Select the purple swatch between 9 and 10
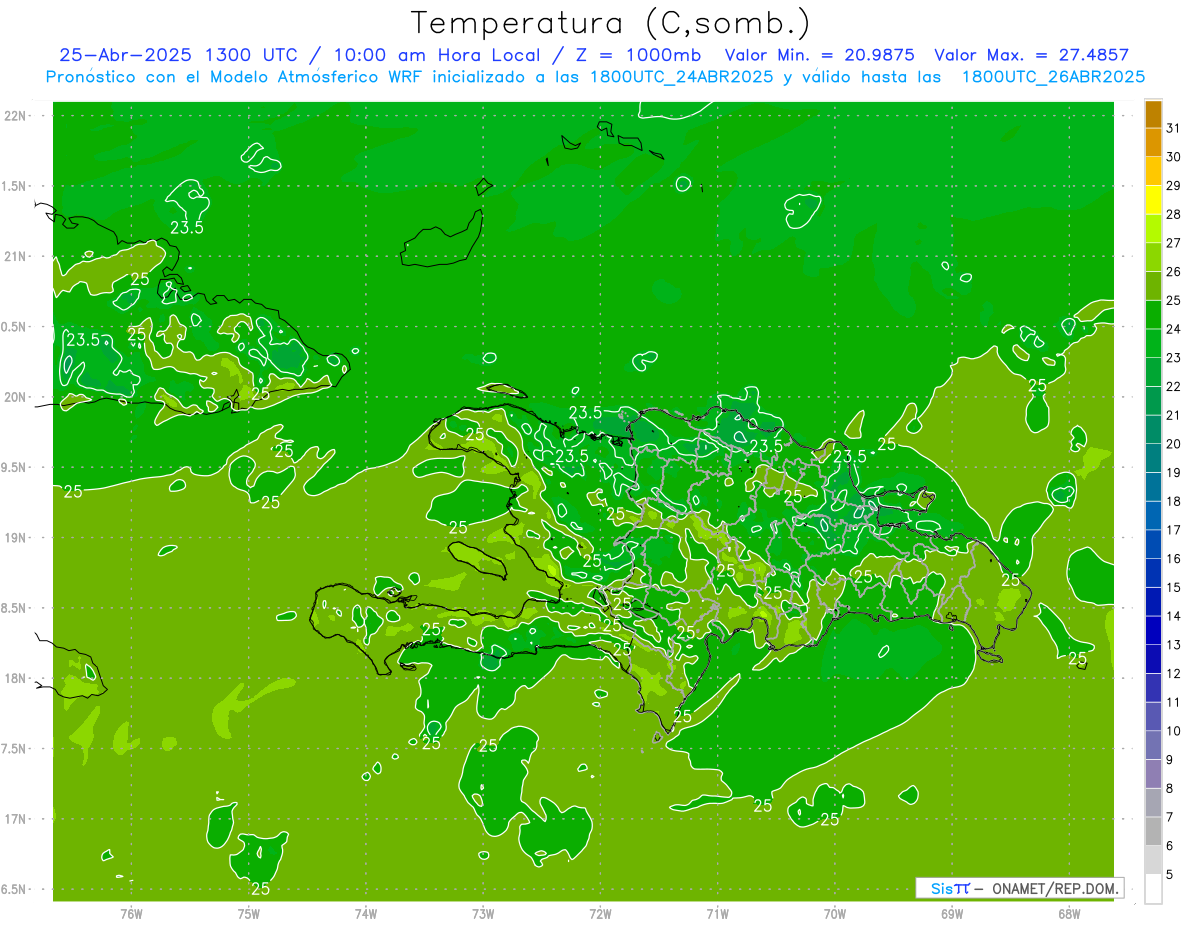Screen dimensions: 1200x927 1154,745
